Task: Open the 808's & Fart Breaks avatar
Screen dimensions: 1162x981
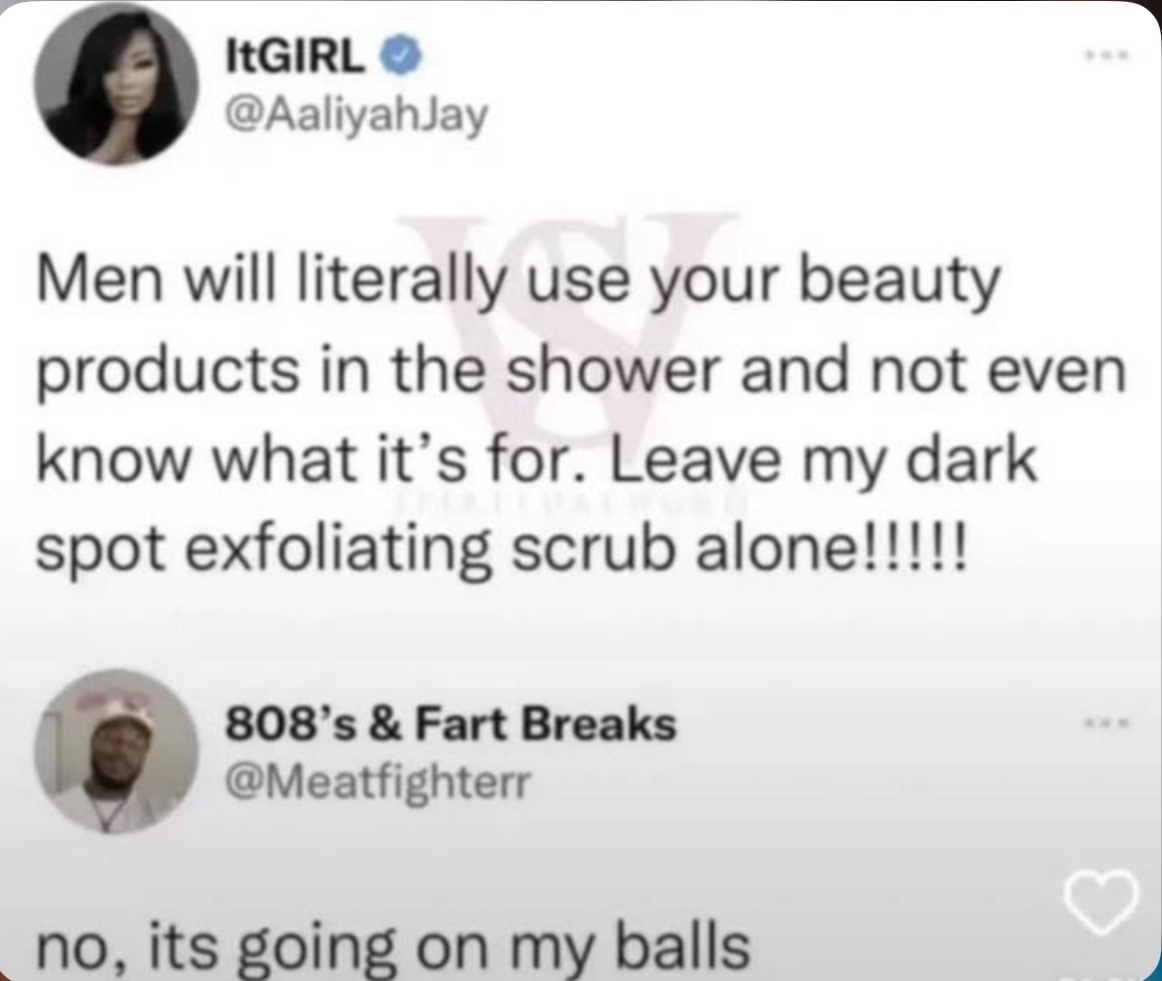Action: 116,751
